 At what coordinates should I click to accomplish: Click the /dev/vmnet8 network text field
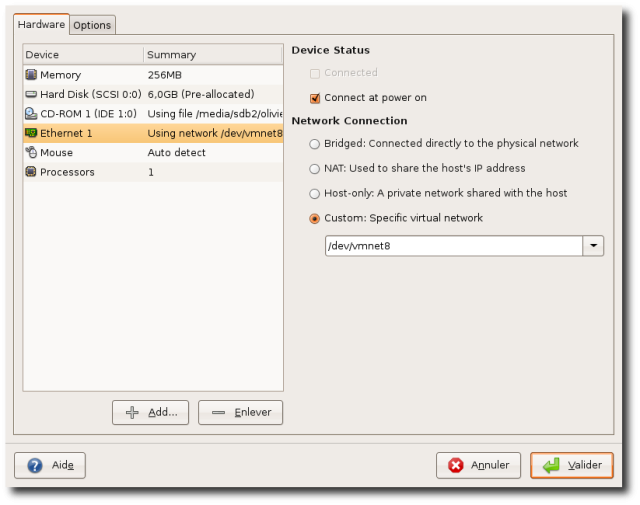tap(453, 246)
